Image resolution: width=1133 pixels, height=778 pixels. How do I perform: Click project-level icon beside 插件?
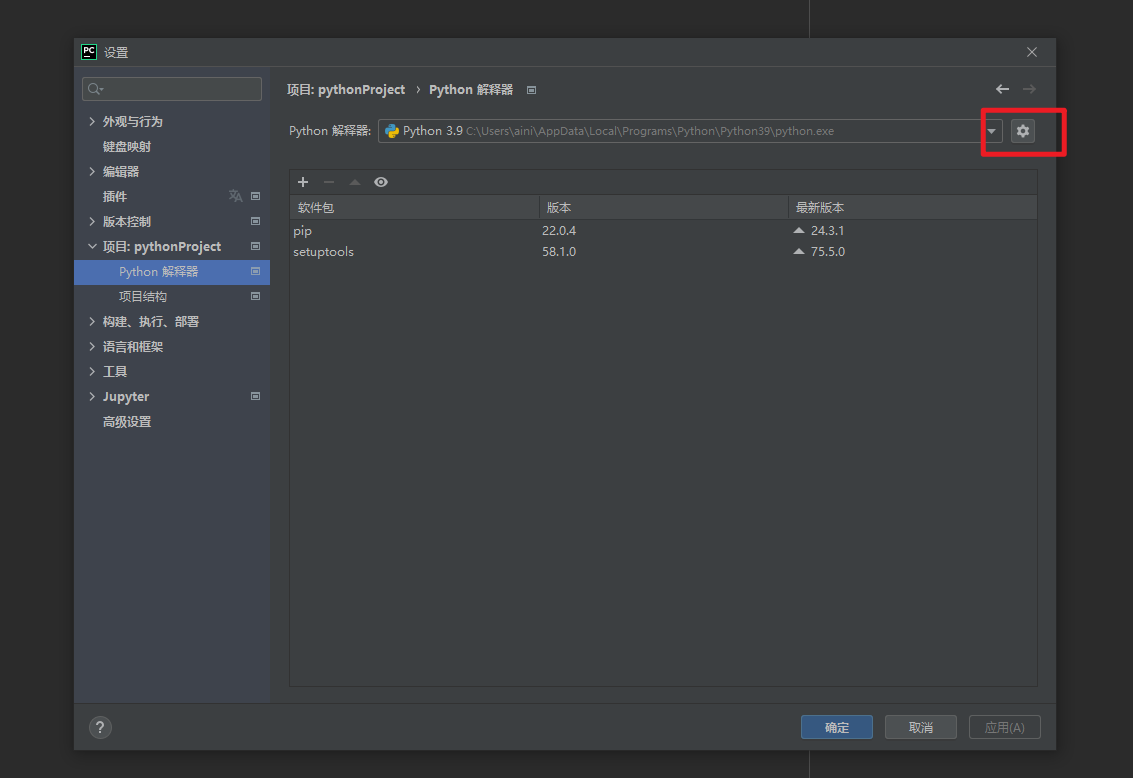click(255, 196)
